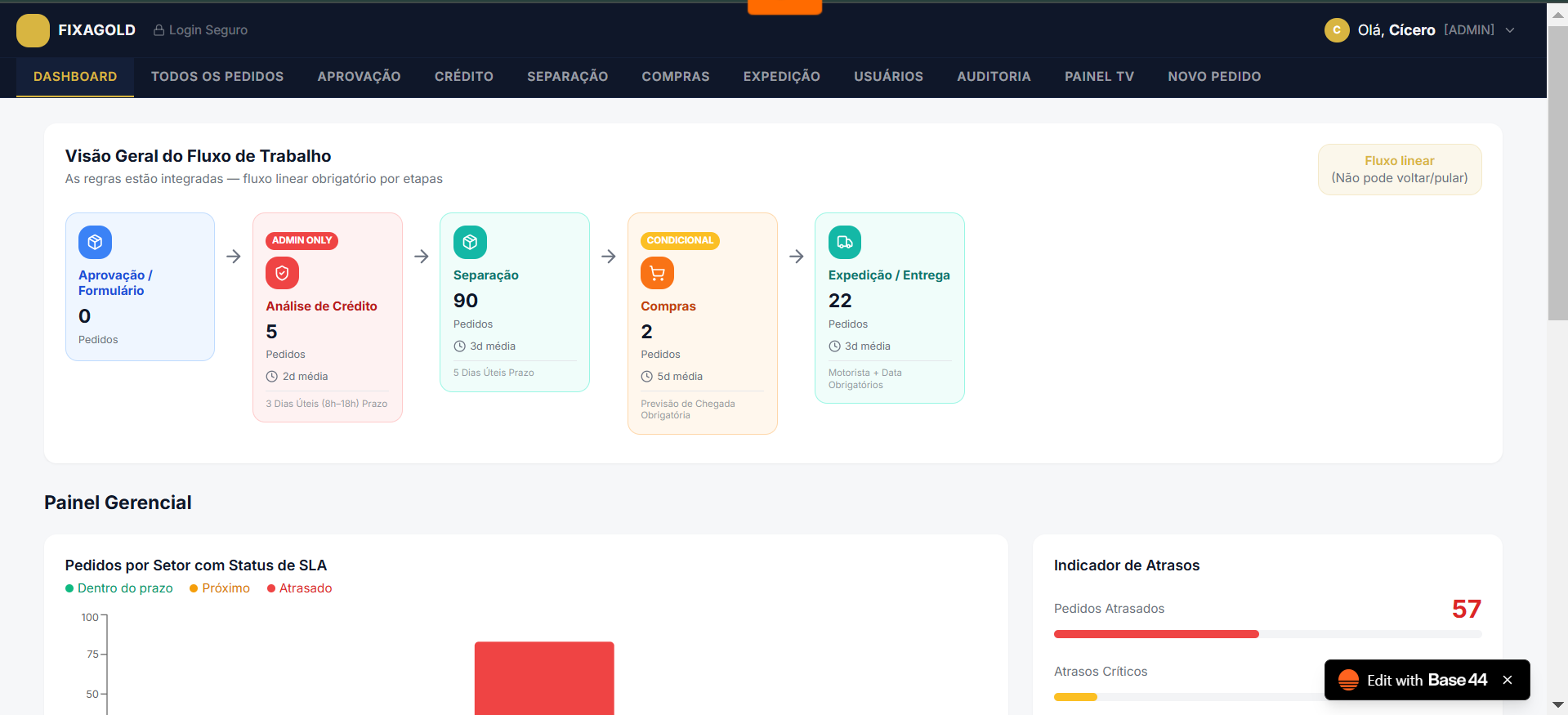Click the Expedição / Entrega card title
This screenshot has height=715, width=1568.
889,275
